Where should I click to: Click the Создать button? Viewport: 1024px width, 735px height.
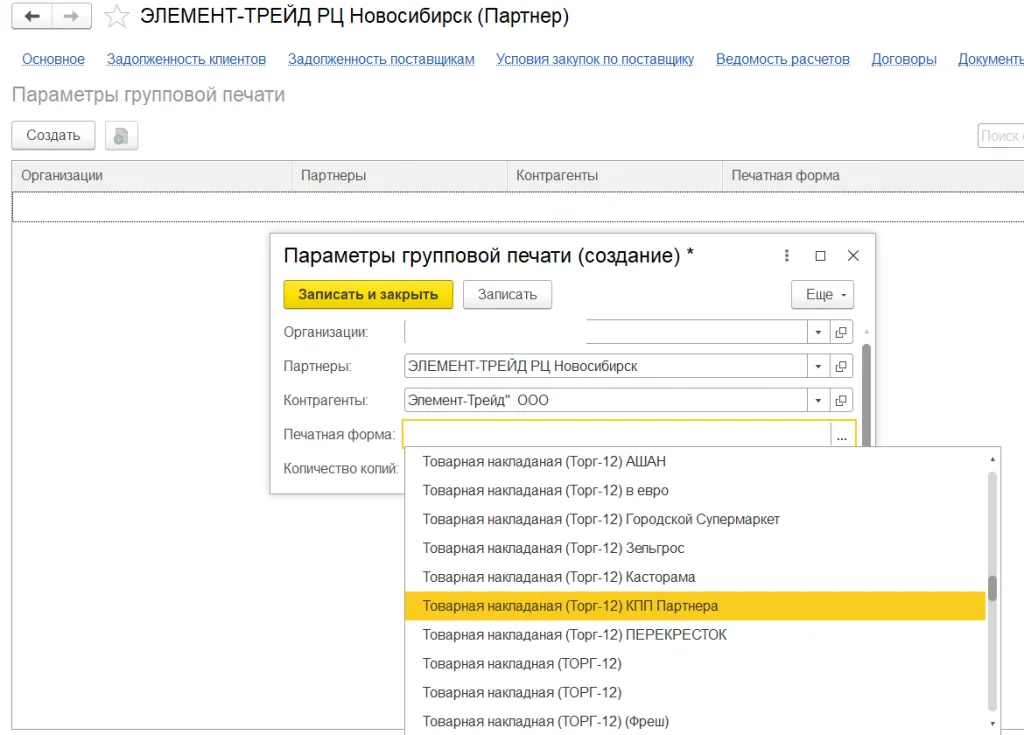click(54, 135)
